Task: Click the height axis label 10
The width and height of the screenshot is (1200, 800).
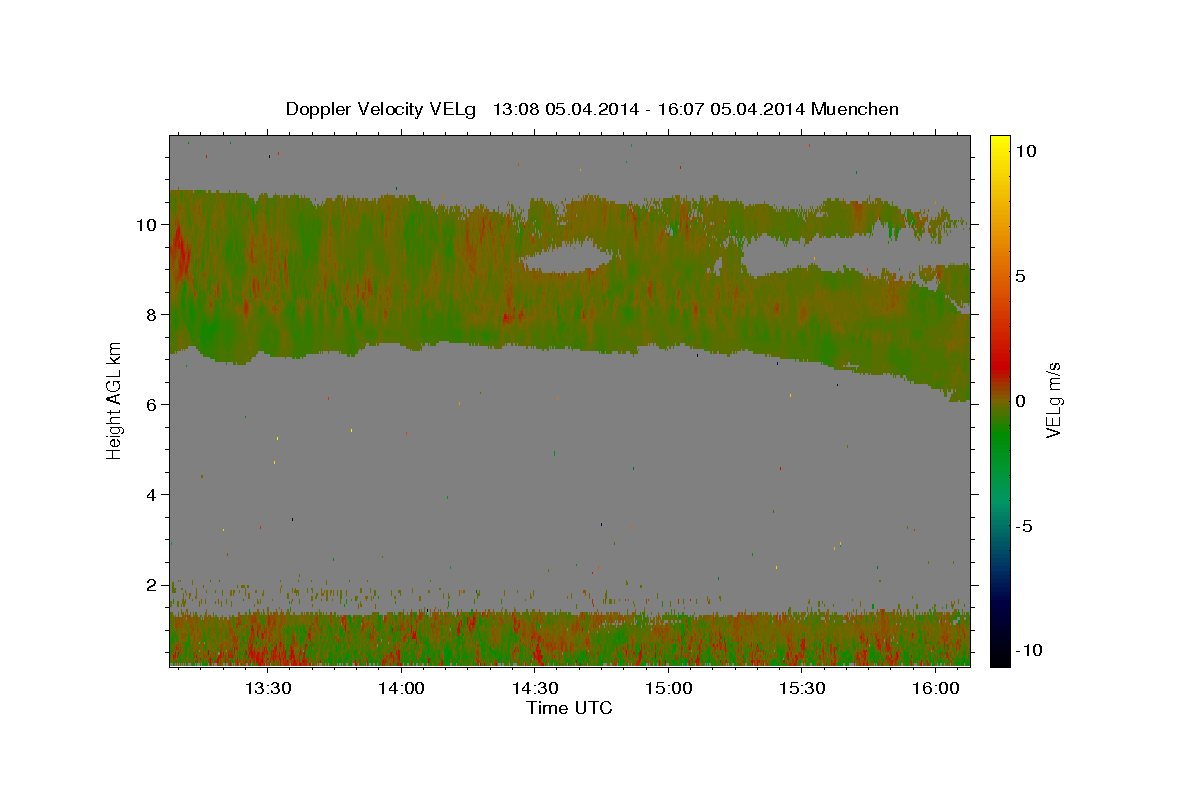Action: (146, 225)
